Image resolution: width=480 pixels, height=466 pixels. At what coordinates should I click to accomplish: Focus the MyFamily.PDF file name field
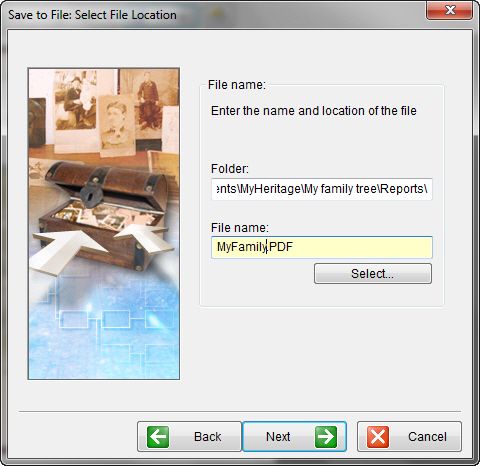click(x=322, y=247)
